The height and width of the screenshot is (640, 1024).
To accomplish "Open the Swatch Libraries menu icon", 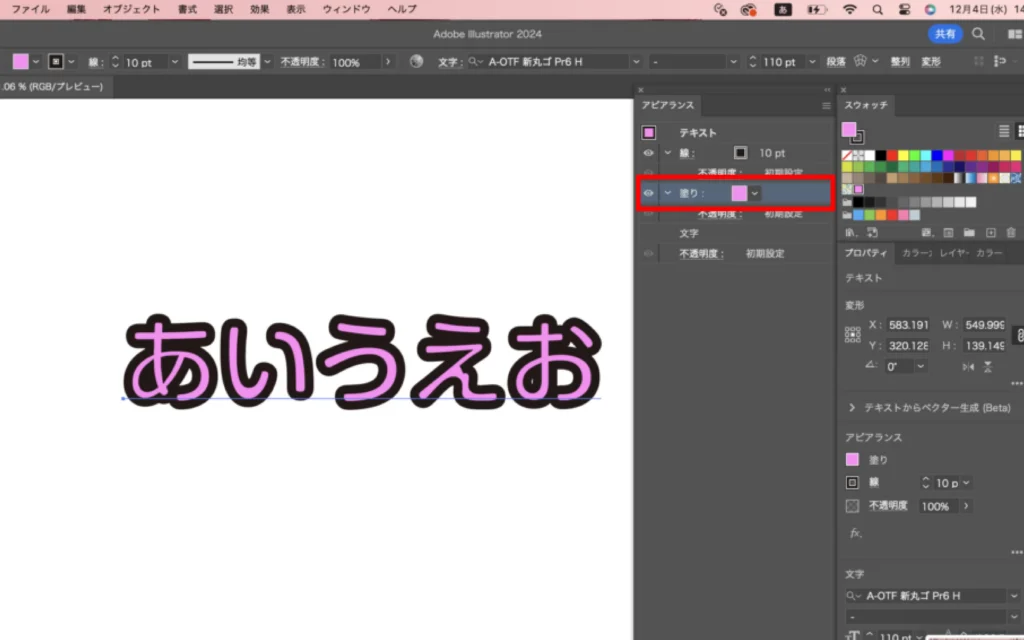I will point(850,232).
